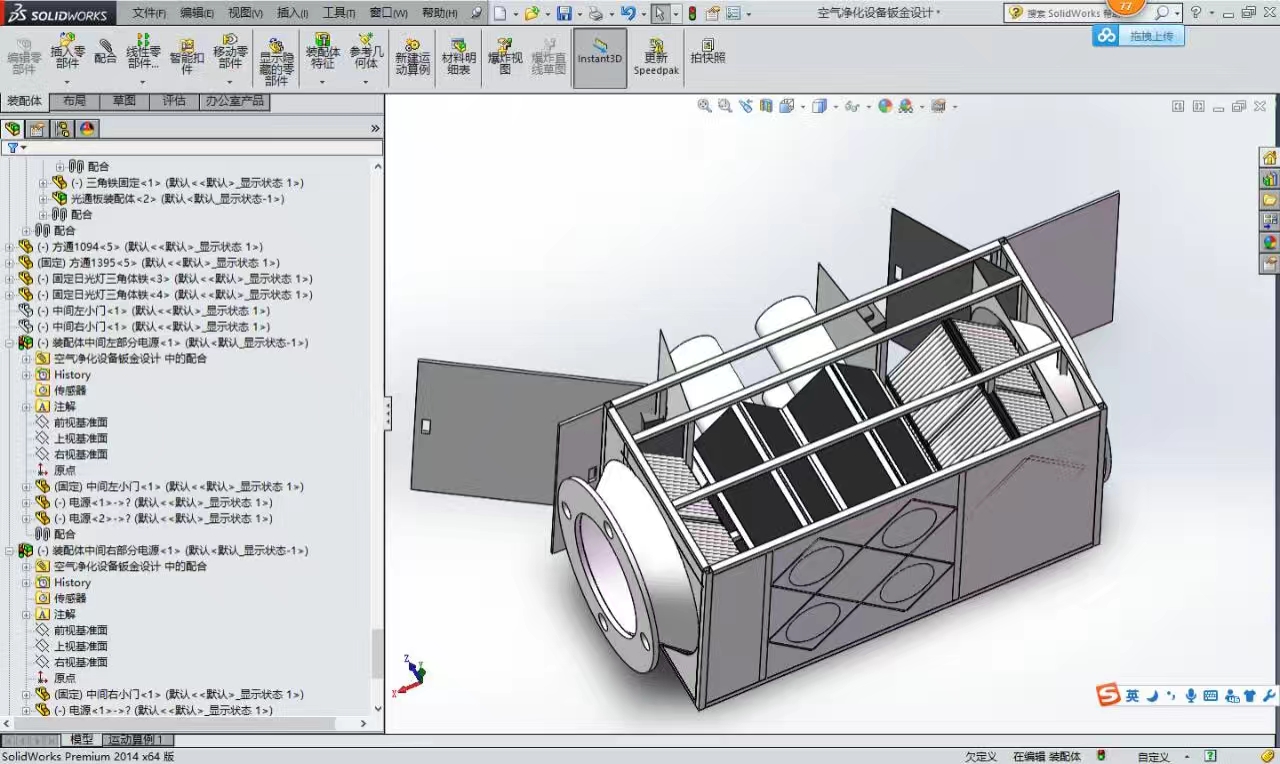Click Edit Appearance color ball icon

885,105
